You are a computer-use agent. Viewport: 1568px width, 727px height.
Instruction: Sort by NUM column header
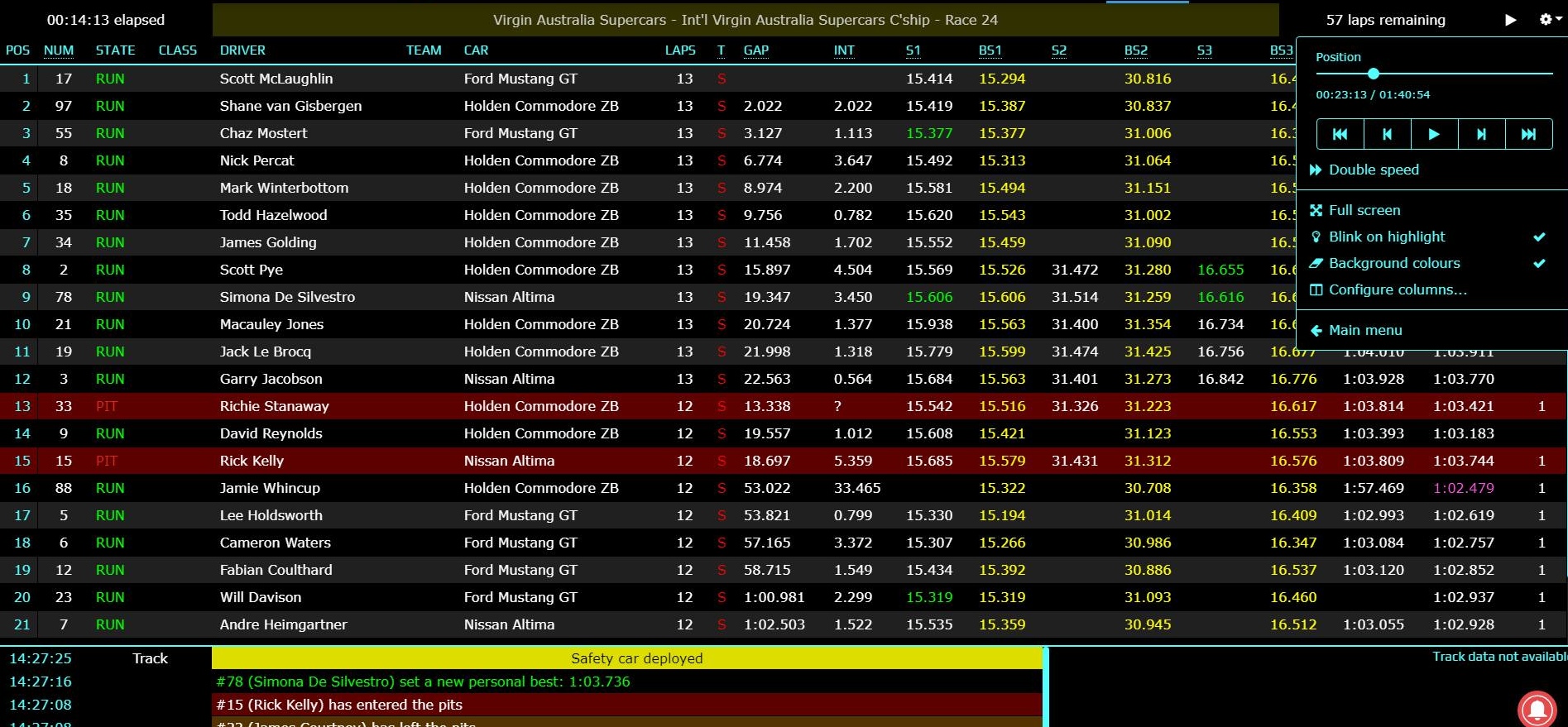click(x=59, y=50)
